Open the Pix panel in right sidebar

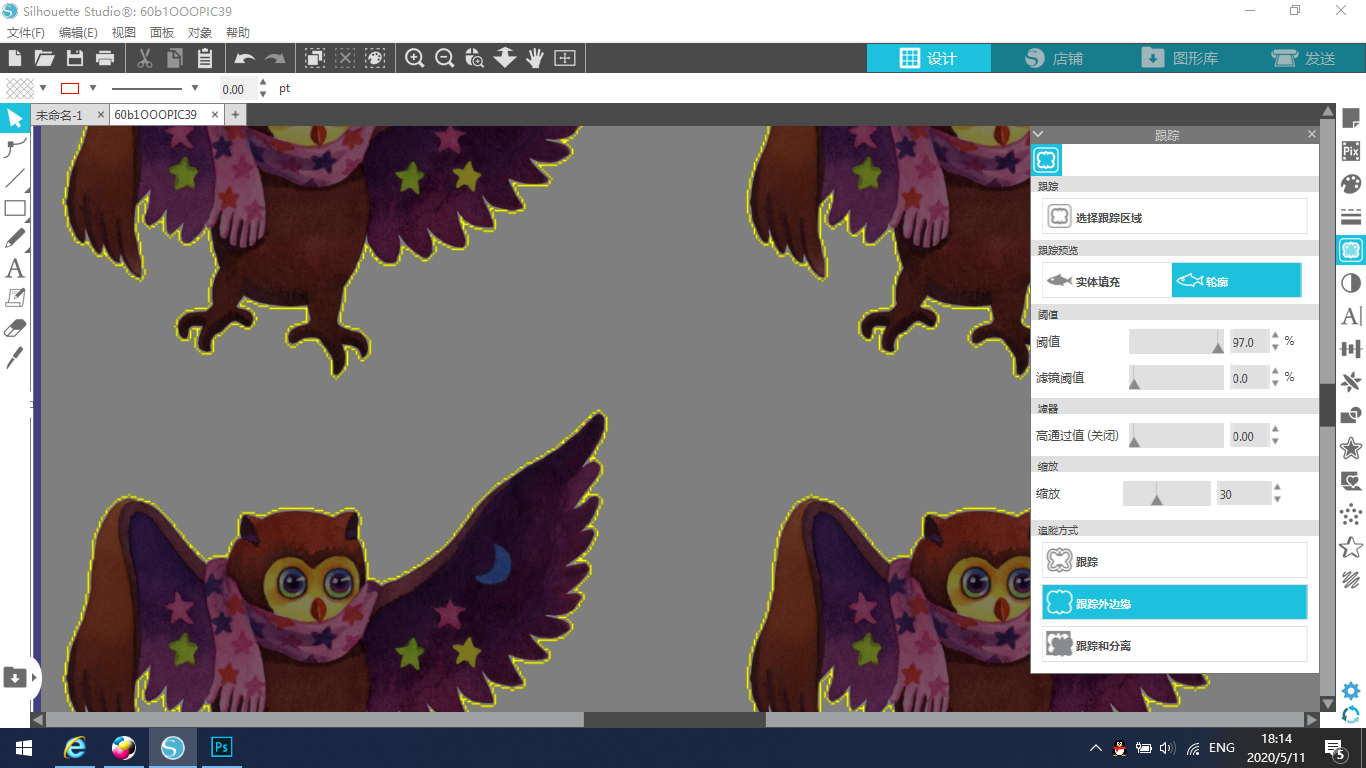click(1351, 152)
